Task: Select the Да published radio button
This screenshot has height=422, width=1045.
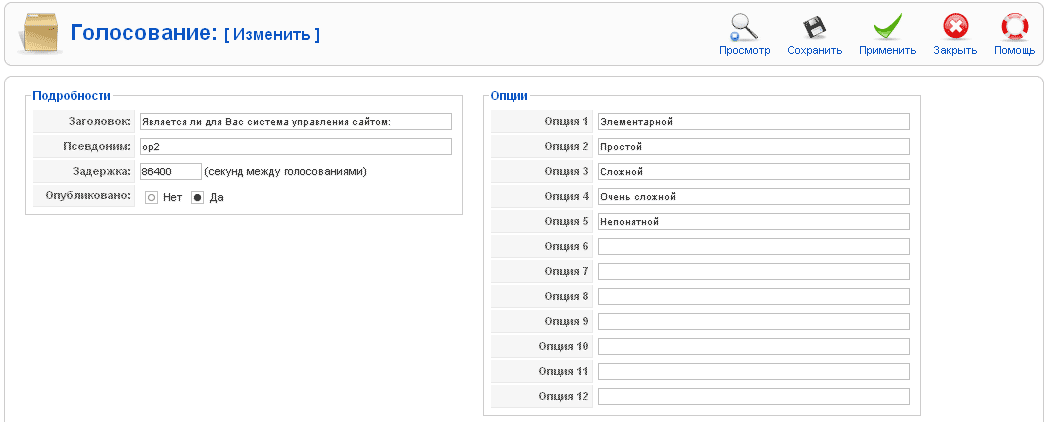Action: (197, 198)
